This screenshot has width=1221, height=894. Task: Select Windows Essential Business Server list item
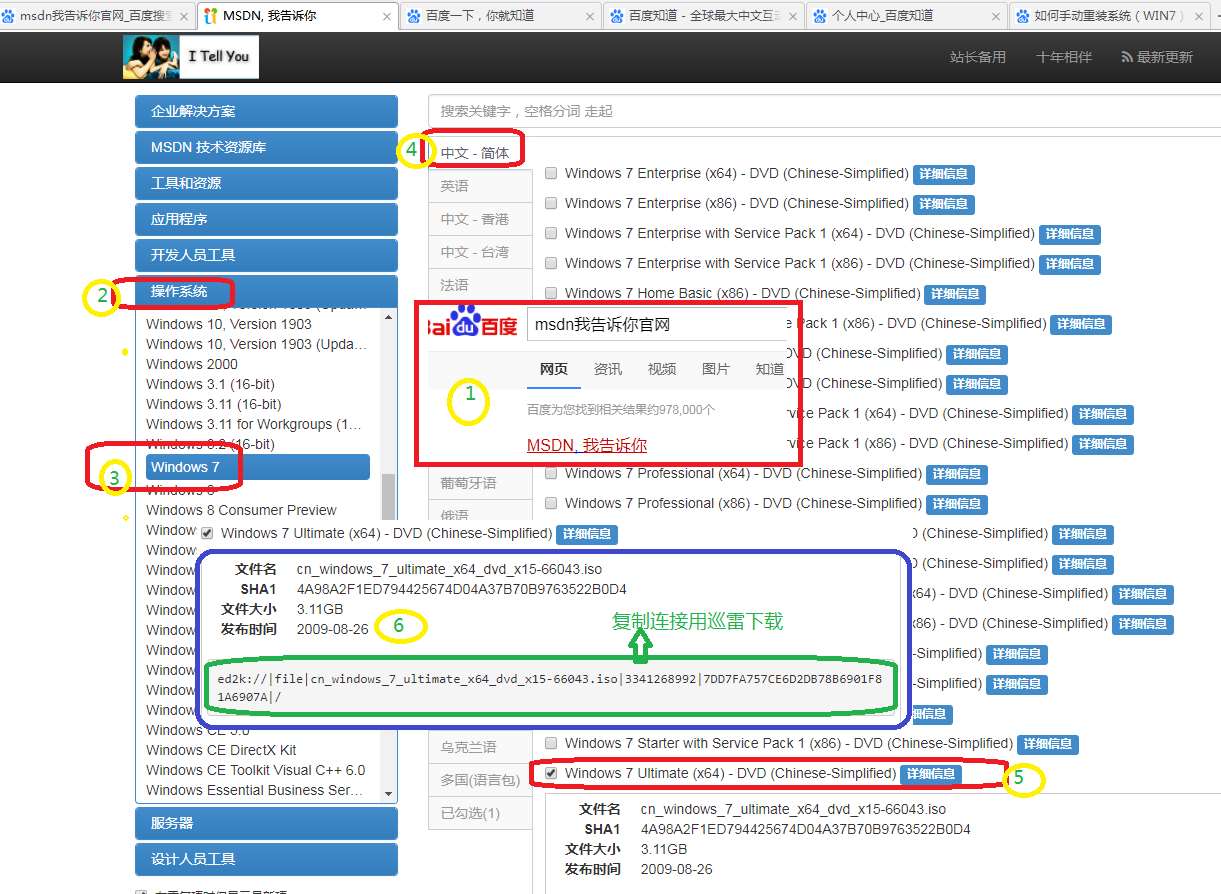tap(255, 790)
